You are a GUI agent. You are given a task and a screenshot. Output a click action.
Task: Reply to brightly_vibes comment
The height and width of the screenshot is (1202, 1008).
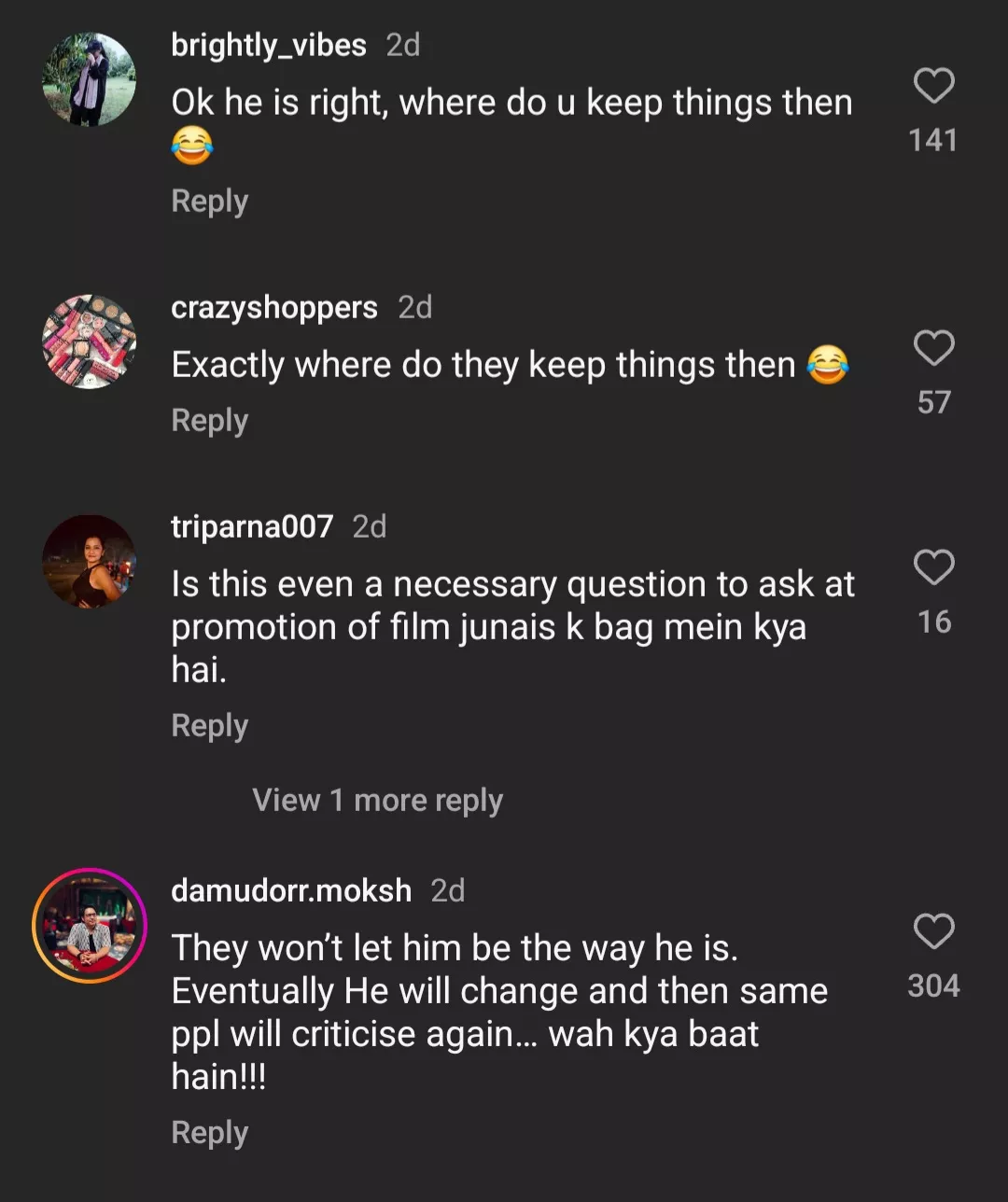point(210,202)
